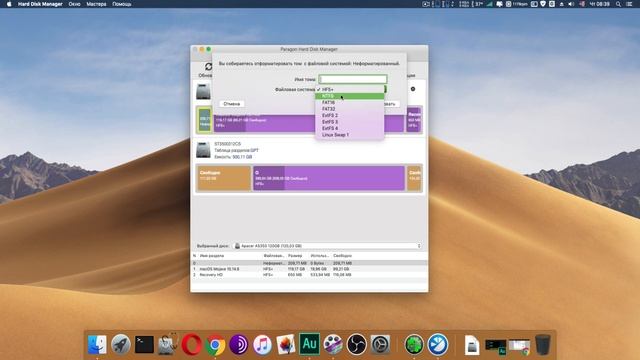Open the selected disk Apacer AS350 dropdown
The width and height of the screenshot is (640, 360).
coord(327,246)
